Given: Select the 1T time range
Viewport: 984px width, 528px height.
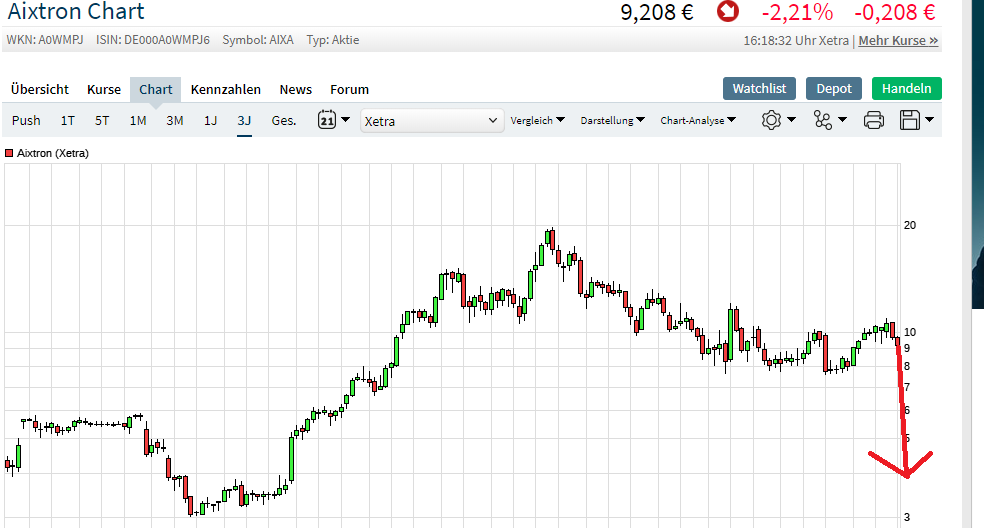Looking at the screenshot, I should pos(68,120).
